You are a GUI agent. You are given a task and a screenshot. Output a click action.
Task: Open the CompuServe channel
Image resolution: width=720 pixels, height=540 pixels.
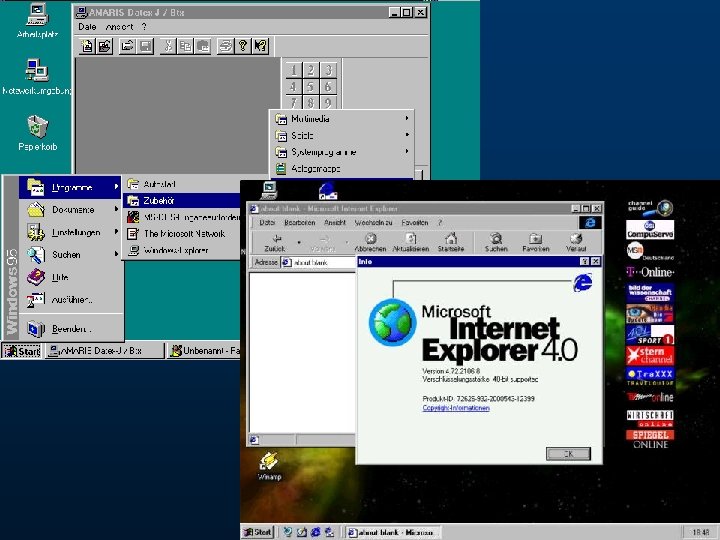click(650, 230)
